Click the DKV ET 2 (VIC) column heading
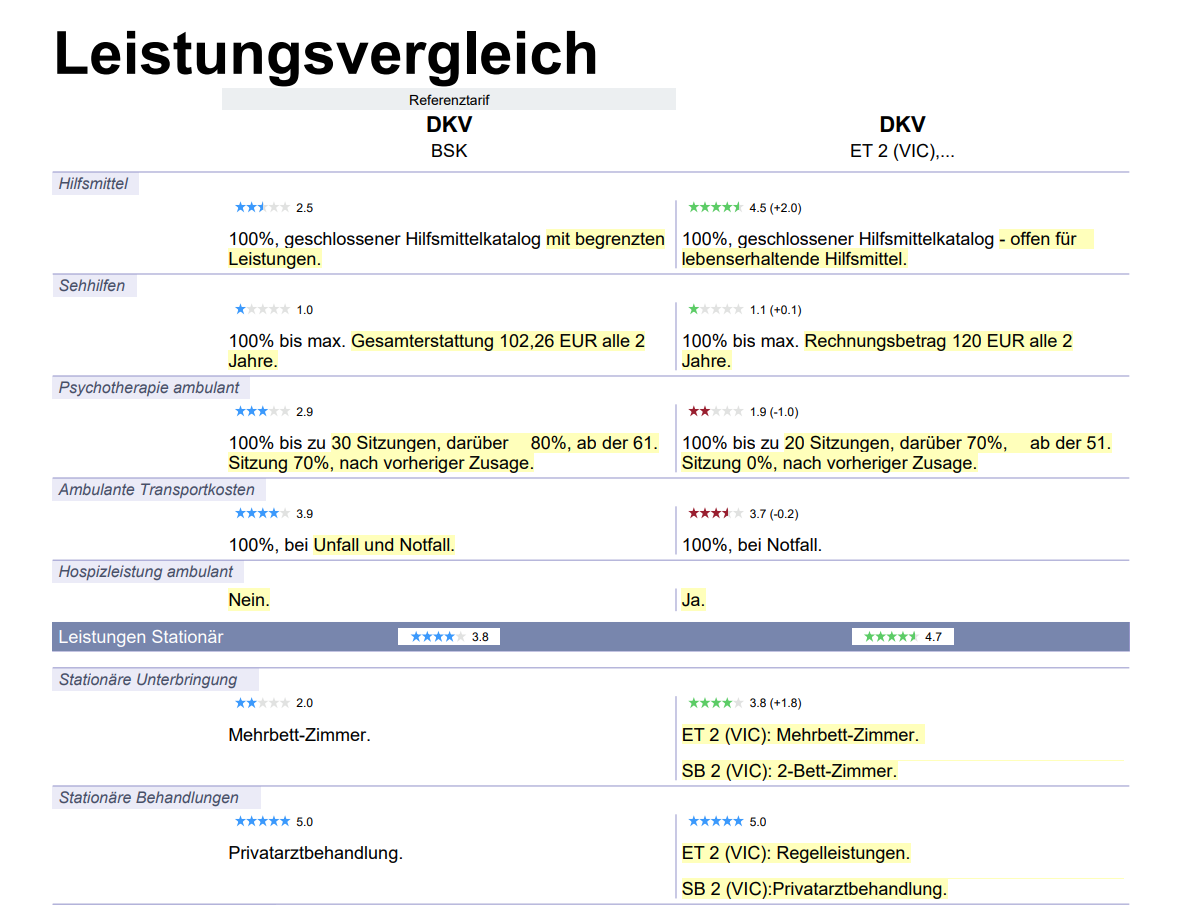The width and height of the screenshot is (1181, 905). click(902, 136)
